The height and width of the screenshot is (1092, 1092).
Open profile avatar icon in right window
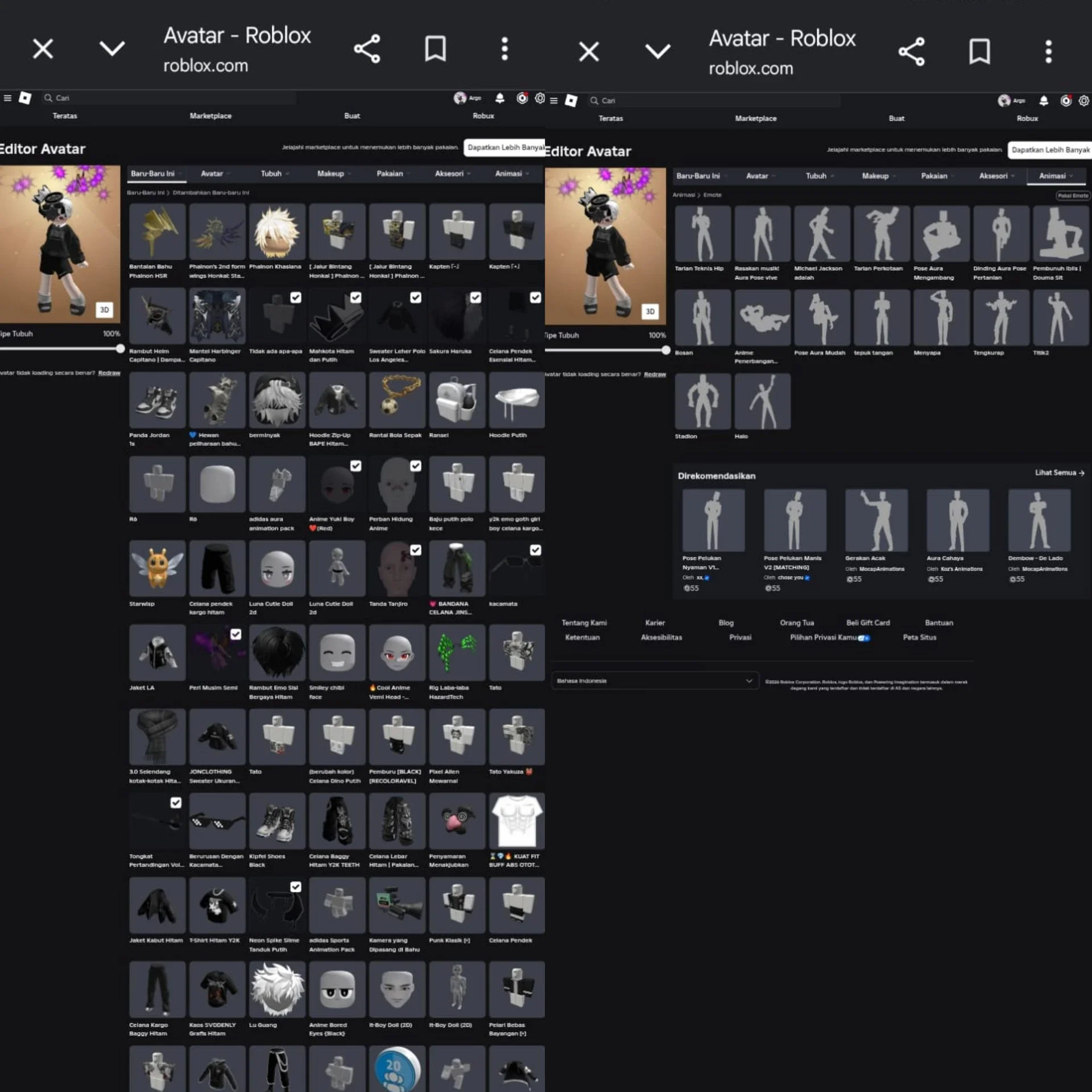point(1004,101)
